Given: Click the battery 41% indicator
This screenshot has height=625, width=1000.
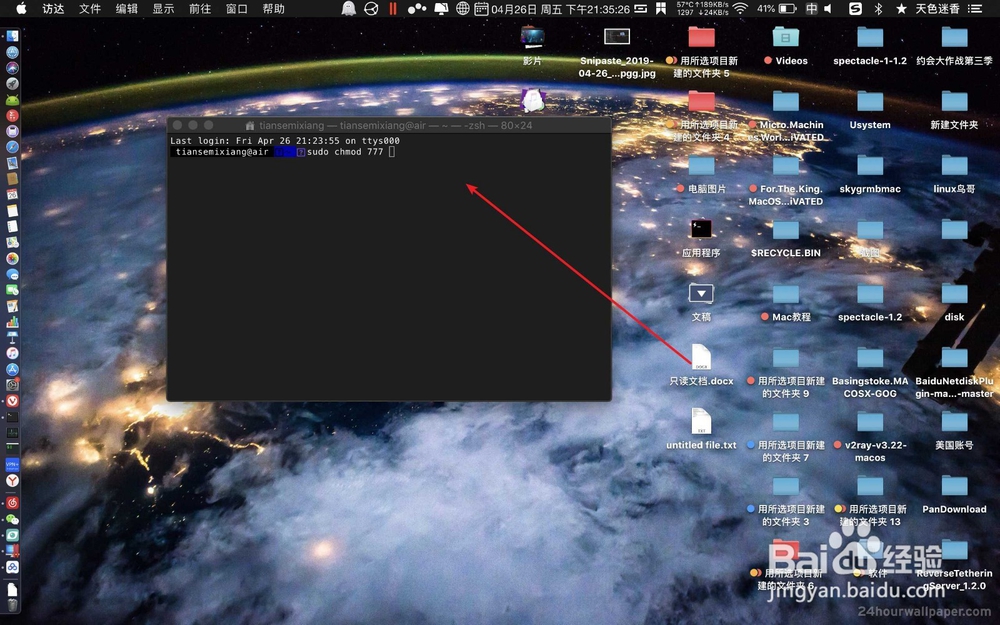Looking at the screenshot, I should (x=776, y=9).
